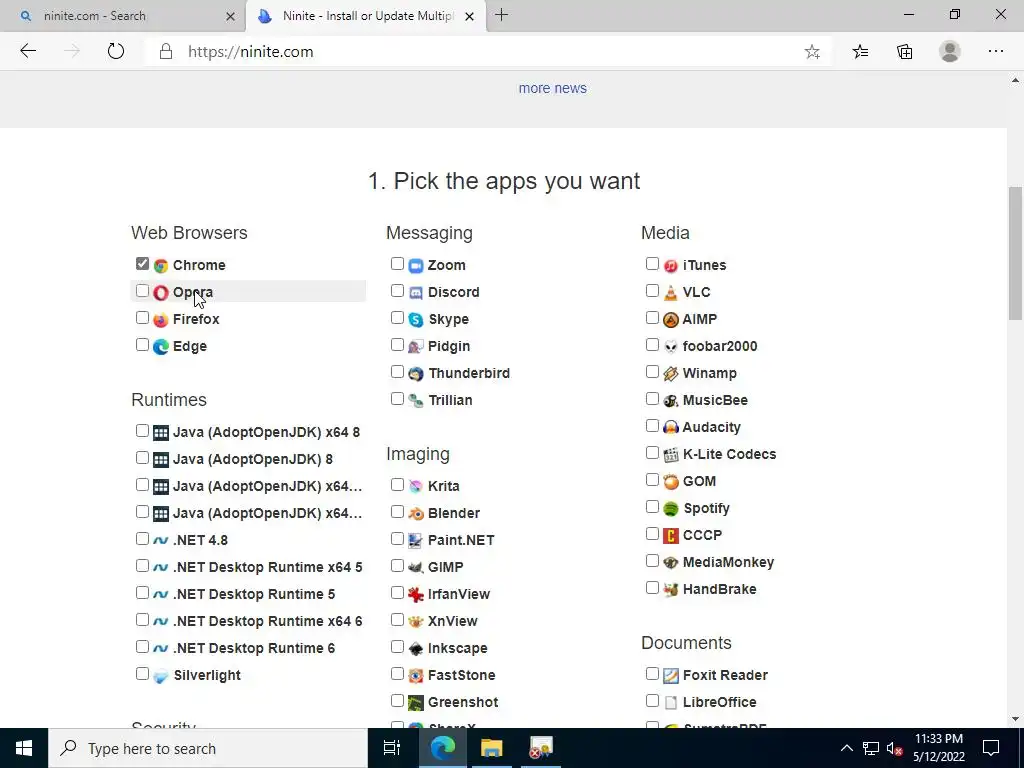
Task: Click the Discord icon
Action: coord(416,293)
